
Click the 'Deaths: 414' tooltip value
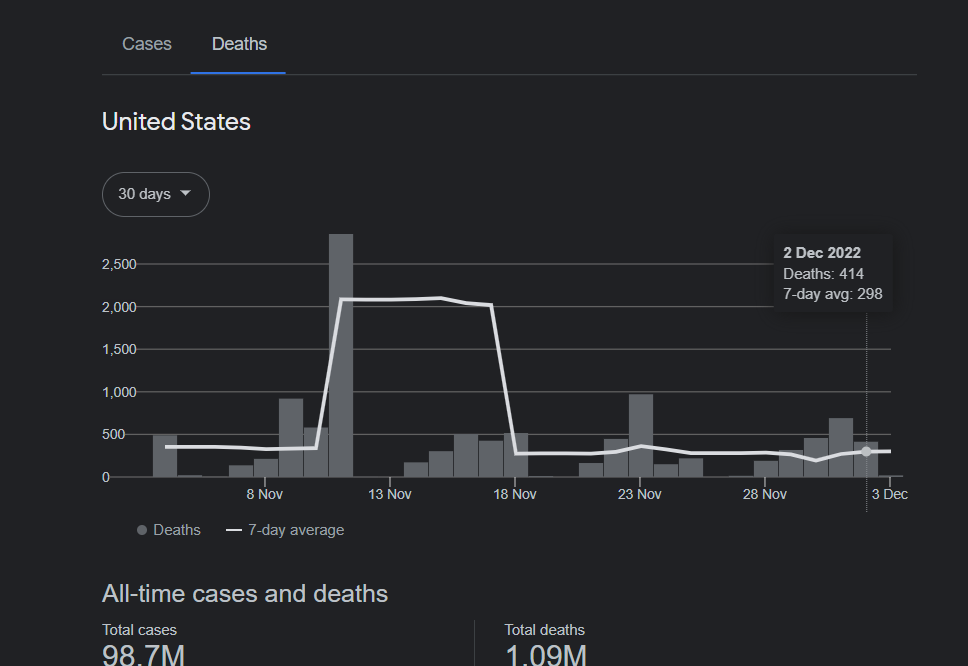click(824, 273)
